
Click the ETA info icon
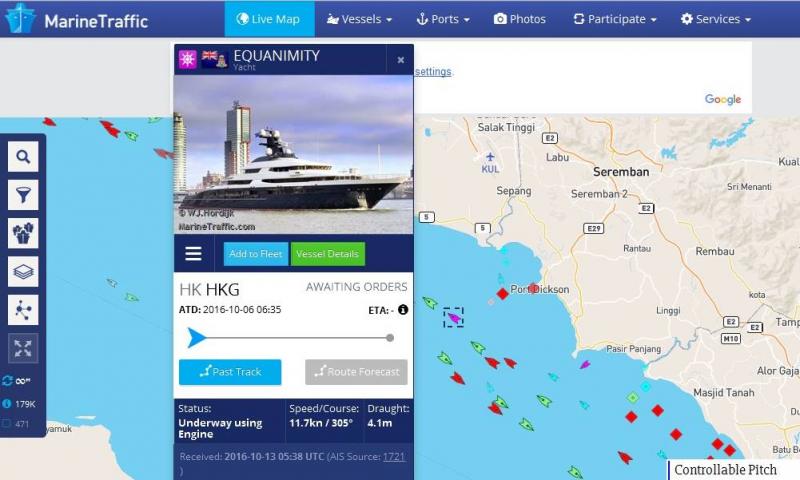(403, 310)
